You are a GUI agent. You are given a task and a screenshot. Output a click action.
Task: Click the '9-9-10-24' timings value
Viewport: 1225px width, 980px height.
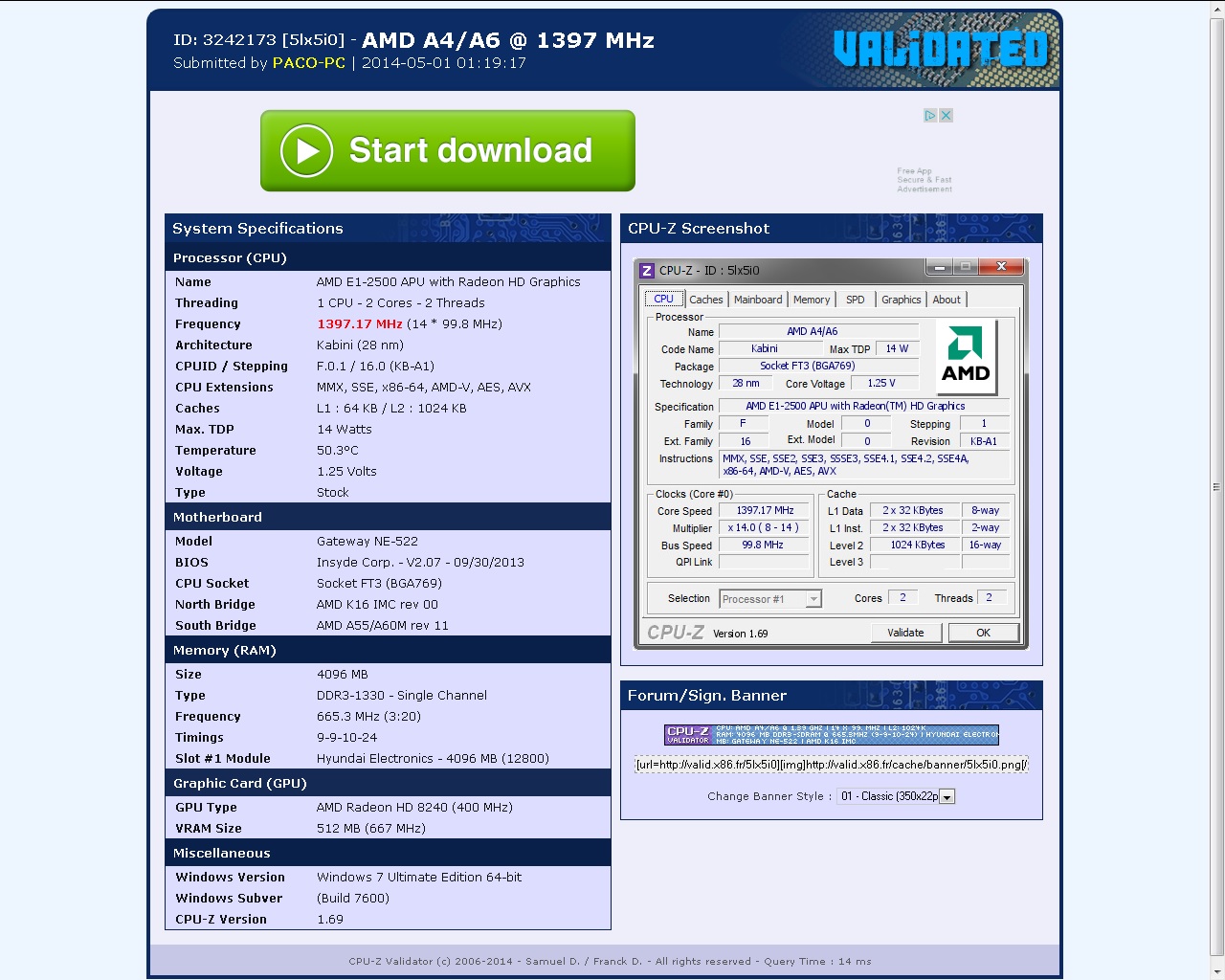point(346,737)
